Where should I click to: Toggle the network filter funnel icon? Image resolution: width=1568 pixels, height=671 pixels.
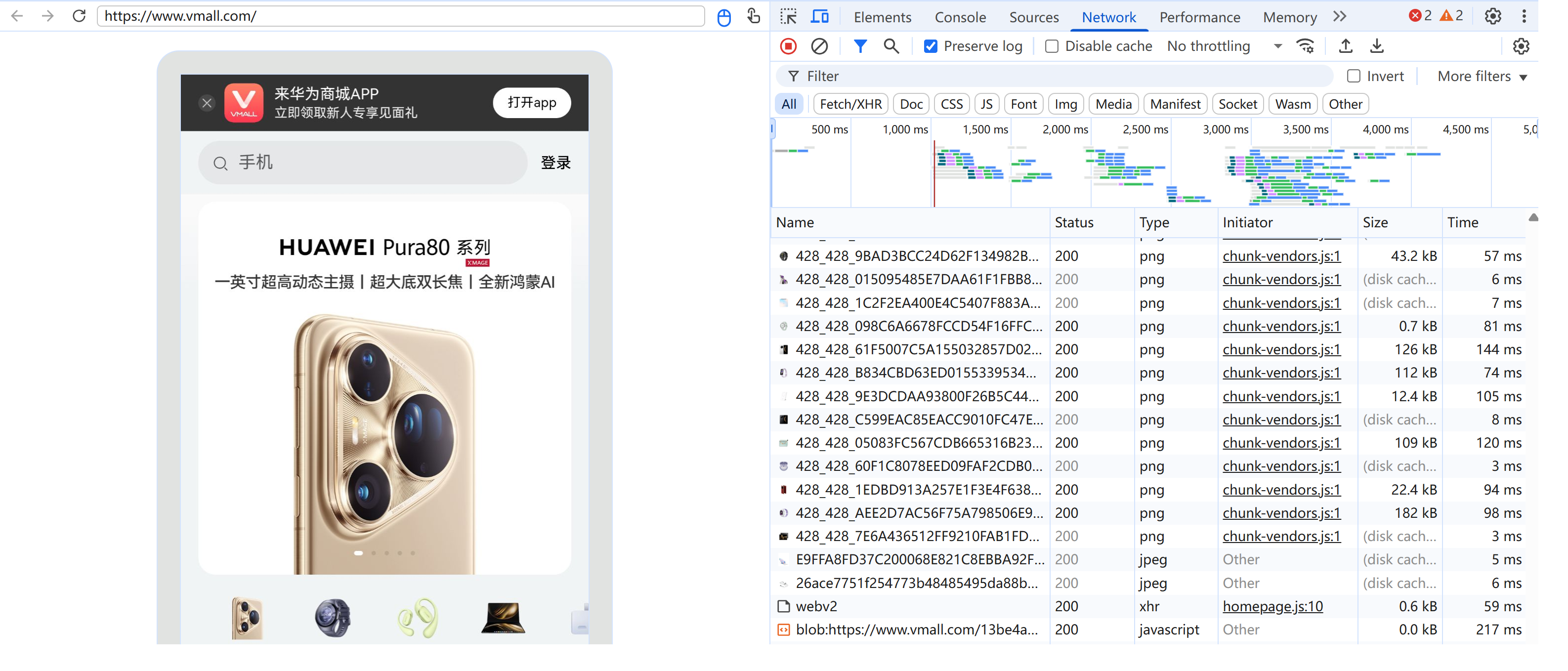tap(860, 46)
